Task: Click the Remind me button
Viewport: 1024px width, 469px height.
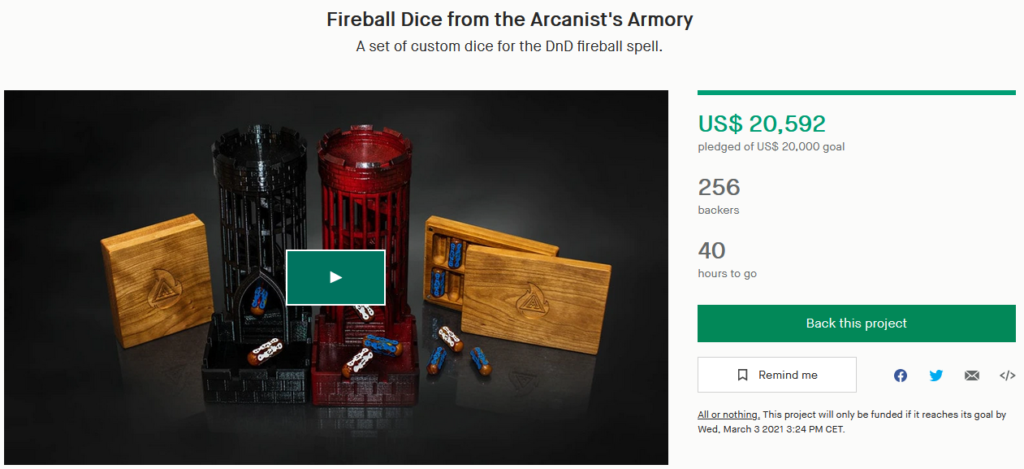Action: point(776,375)
